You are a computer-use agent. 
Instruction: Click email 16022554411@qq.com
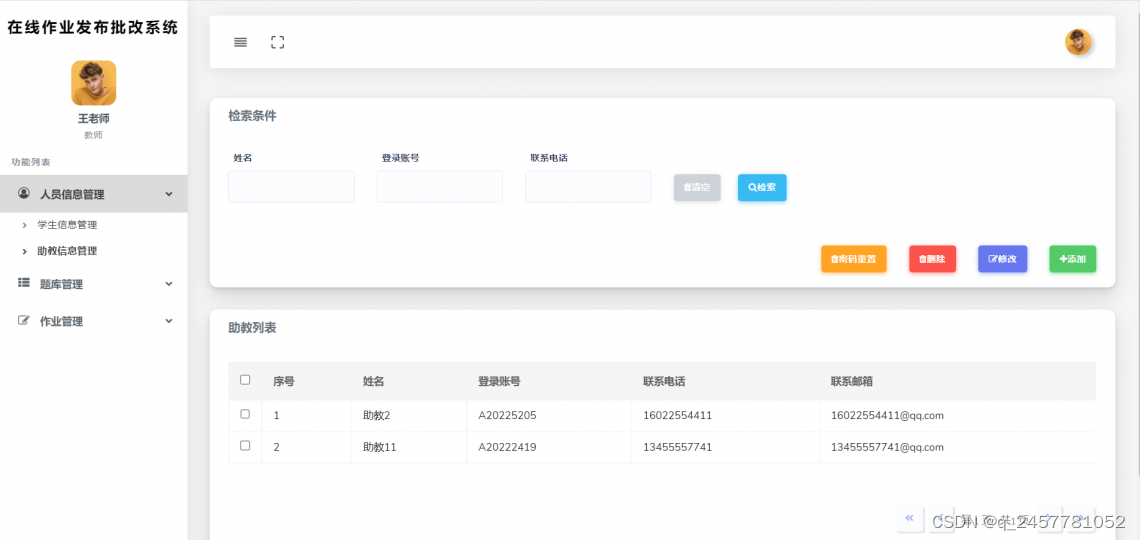coord(887,416)
